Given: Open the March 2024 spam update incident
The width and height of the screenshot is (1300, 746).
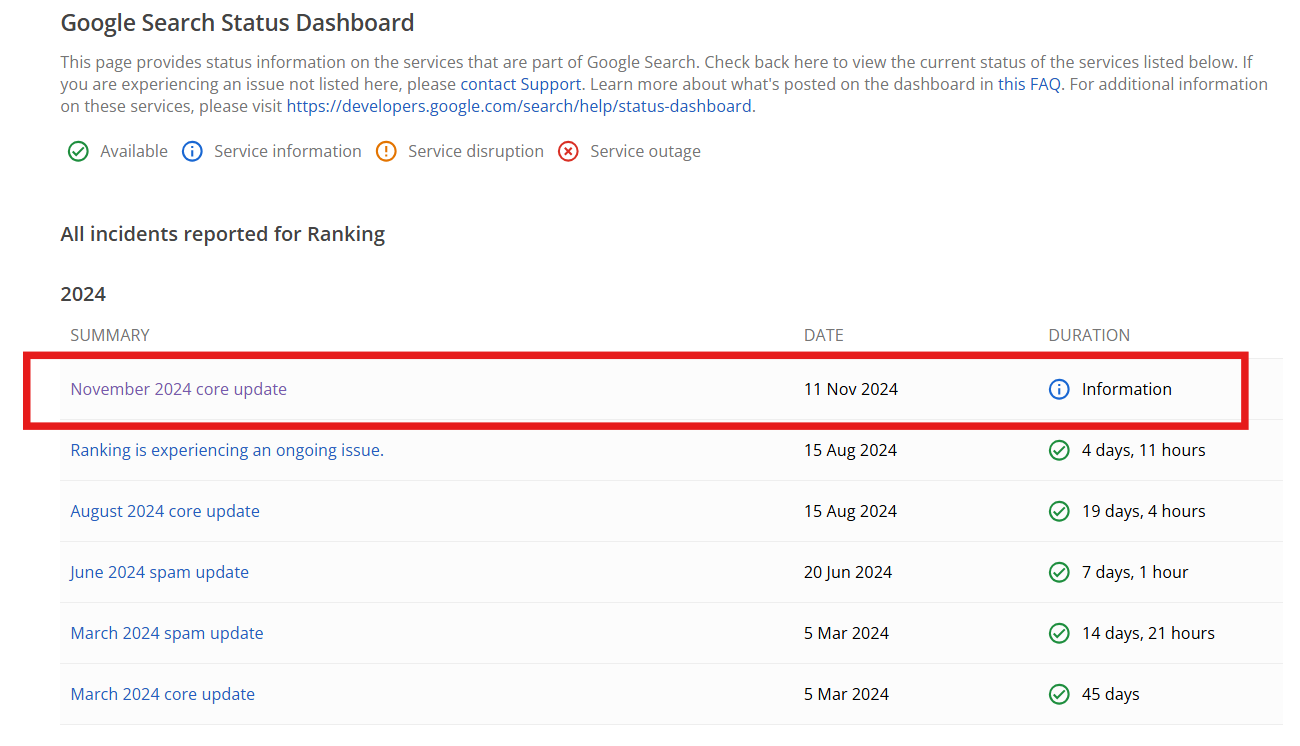Looking at the screenshot, I should tap(167, 633).
